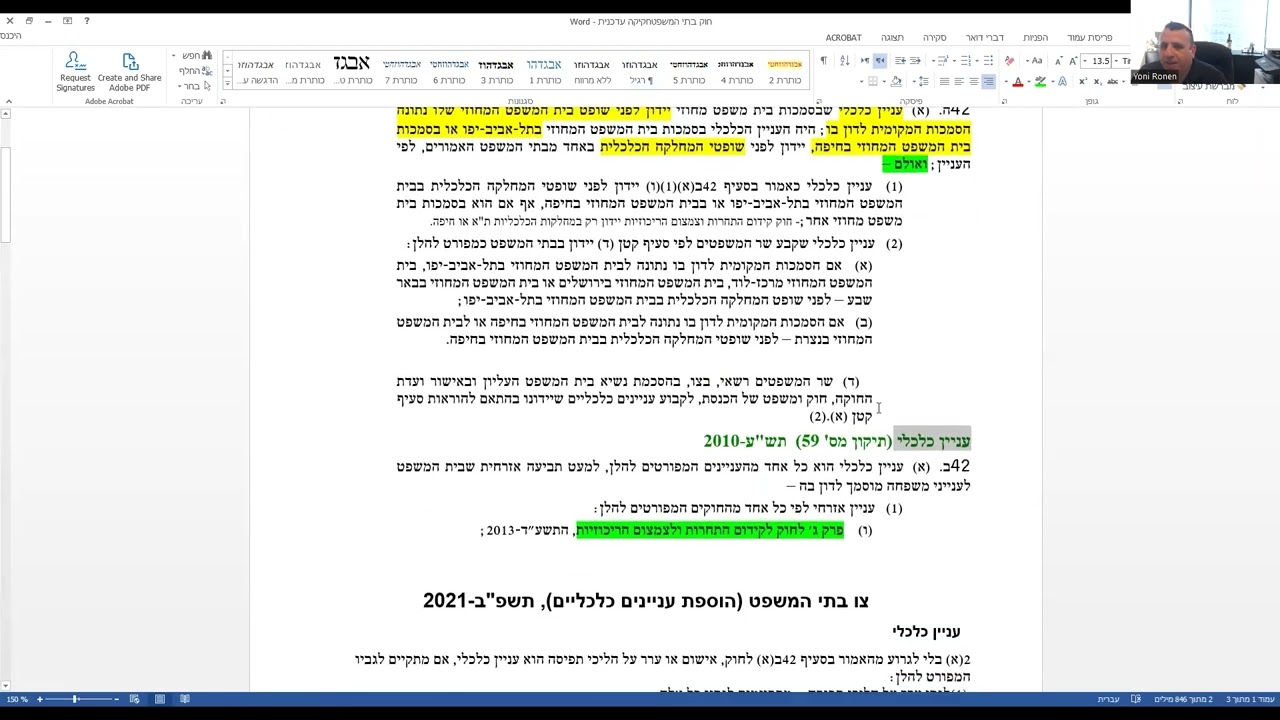Image resolution: width=1280 pixels, height=720 pixels.
Task: Click the Sort icon in paragraph group
Action: 845,61
